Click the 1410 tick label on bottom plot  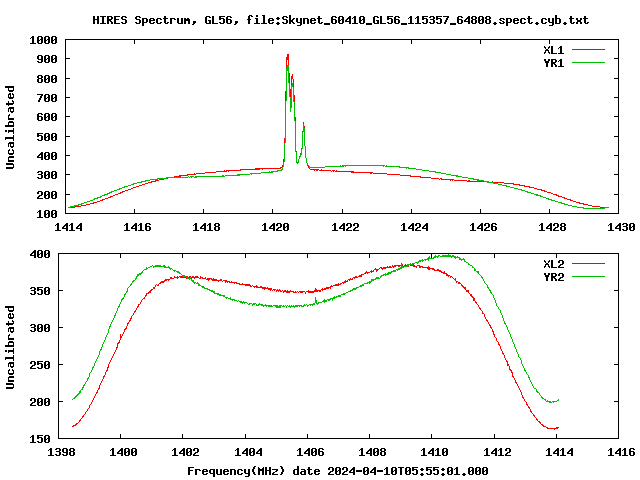pyautogui.click(x=434, y=452)
